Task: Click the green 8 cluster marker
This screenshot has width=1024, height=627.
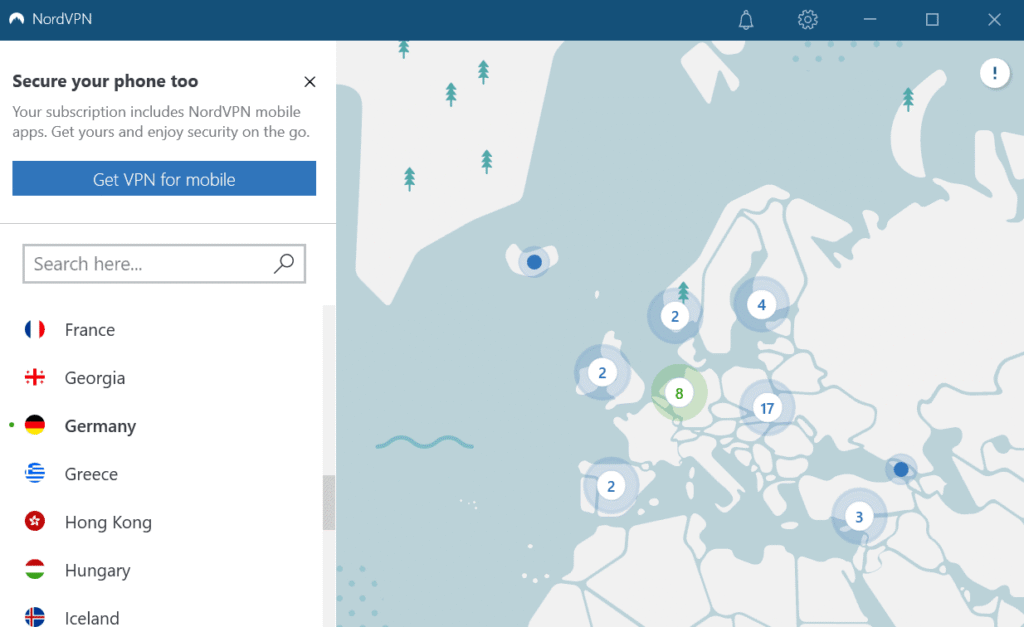Action: (x=680, y=393)
